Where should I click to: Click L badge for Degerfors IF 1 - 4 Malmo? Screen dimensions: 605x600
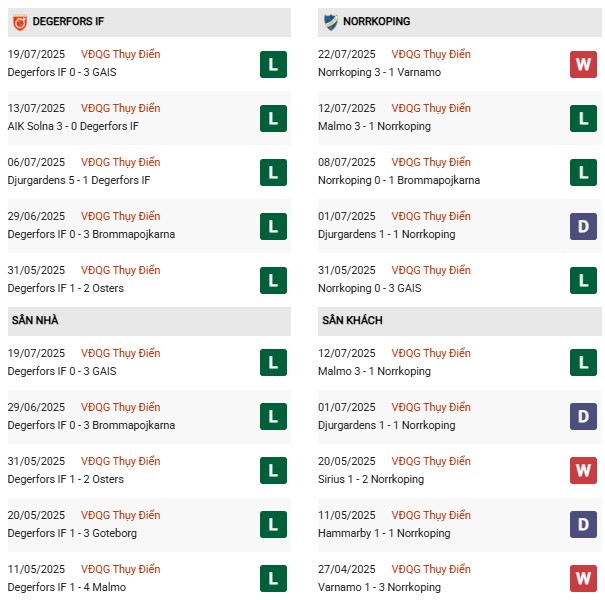tap(272, 579)
